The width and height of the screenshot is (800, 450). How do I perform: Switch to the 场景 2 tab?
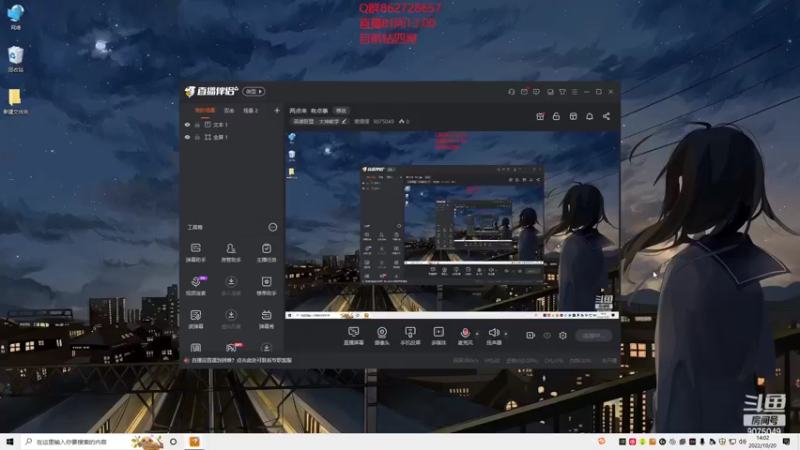coord(250,111)
